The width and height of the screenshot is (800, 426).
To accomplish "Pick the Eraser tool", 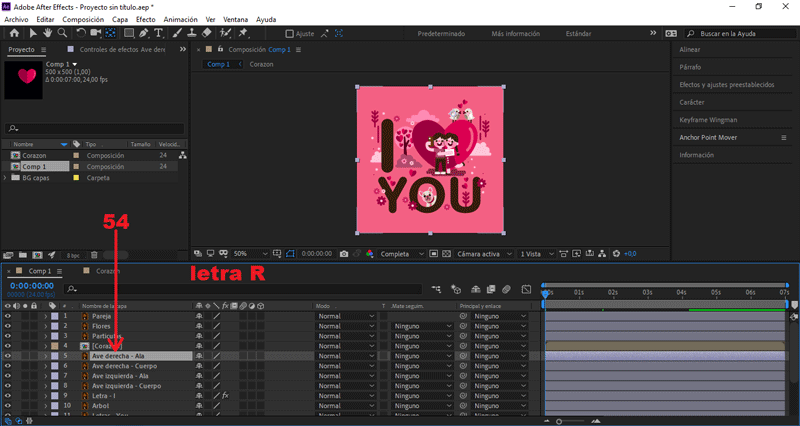I will (207, 33).
